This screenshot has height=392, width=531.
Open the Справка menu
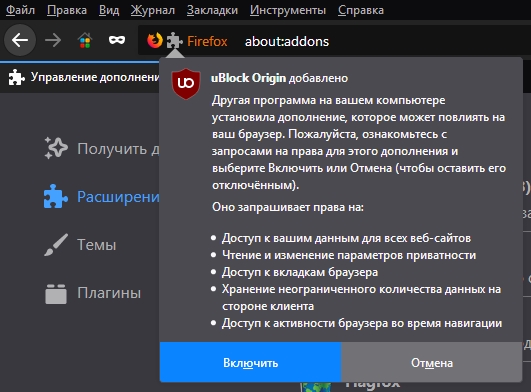(x=361, y=10)
